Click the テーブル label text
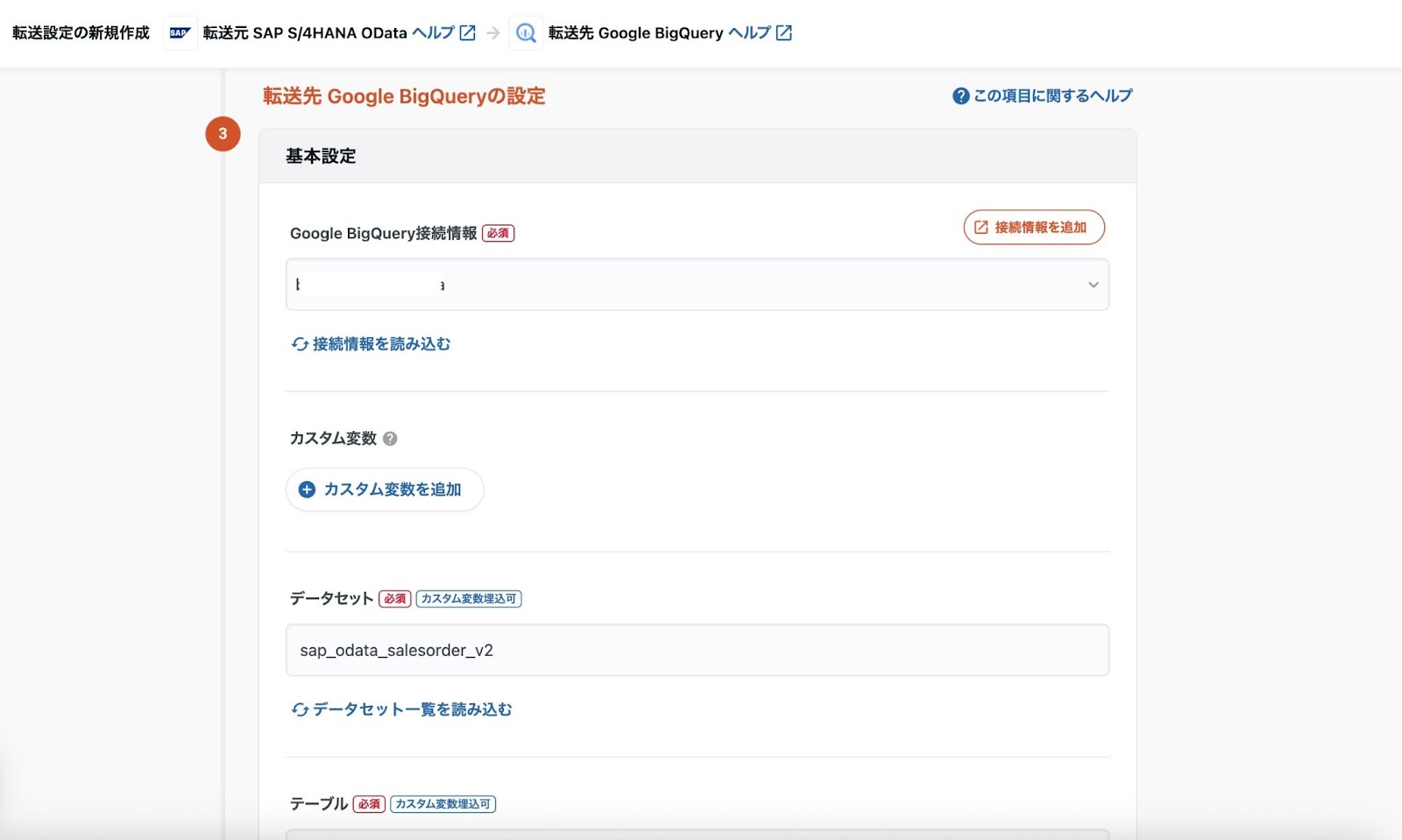Viewport: 1402px width, 840px height. [x=319, y=803]
